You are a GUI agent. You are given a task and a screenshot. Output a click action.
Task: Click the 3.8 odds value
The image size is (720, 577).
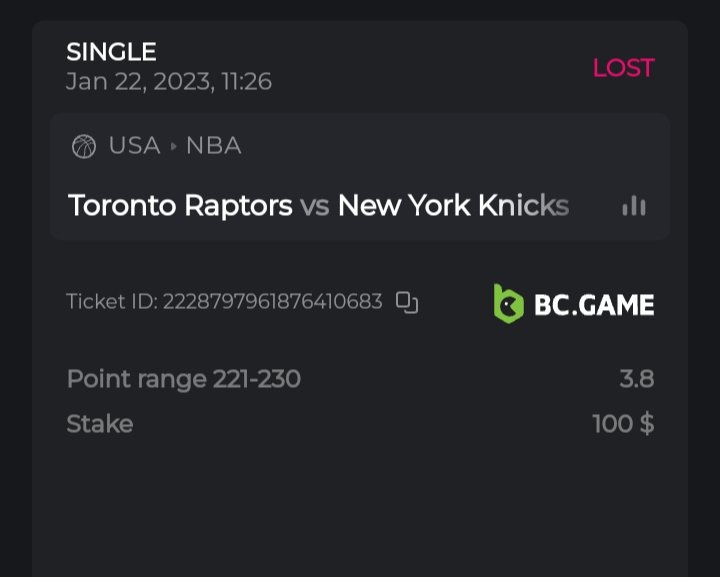pyautogui.click(x=636, y=379)
